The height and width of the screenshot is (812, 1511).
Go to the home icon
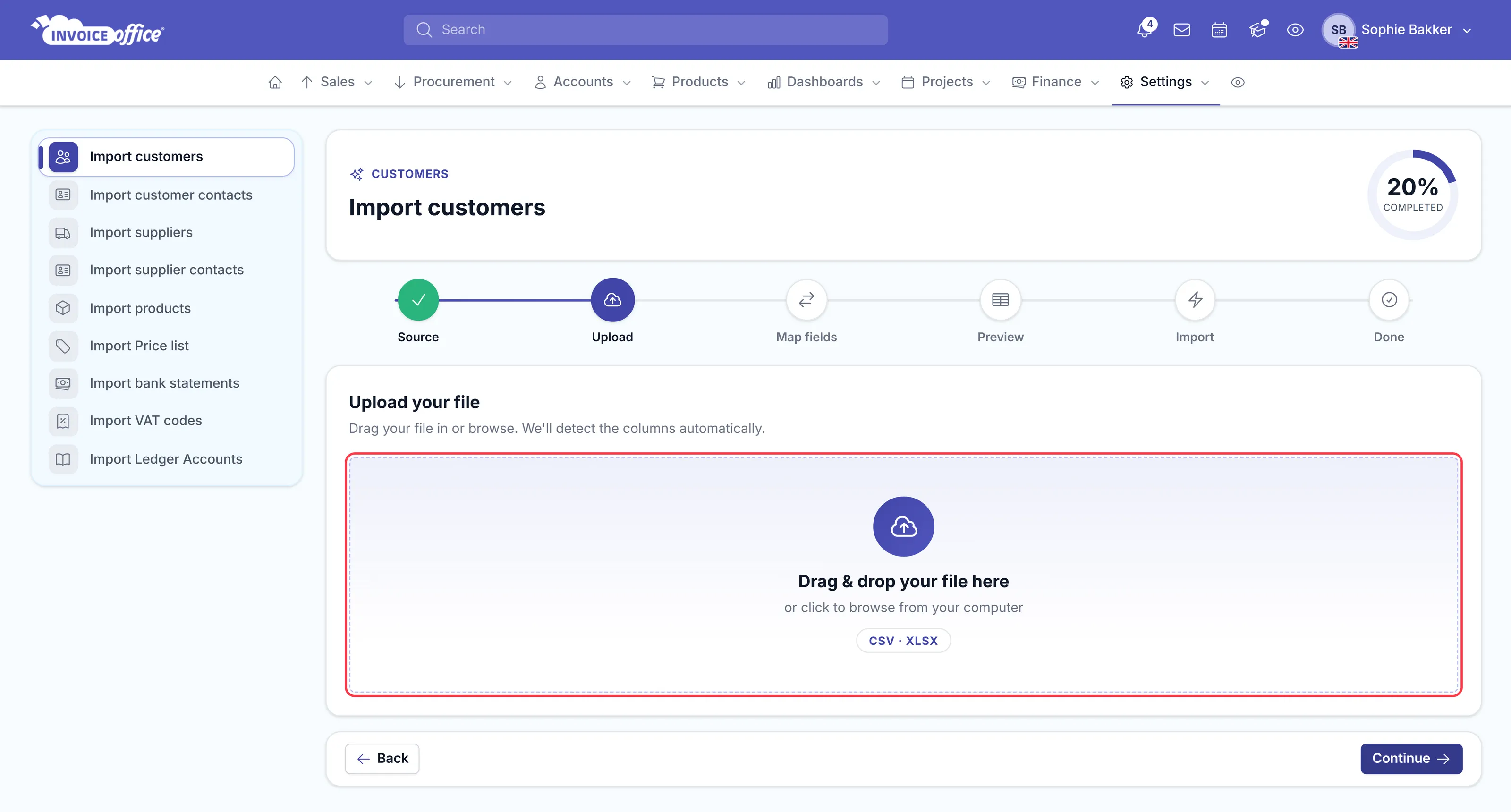pyautogui.click(x=275, y=82)
